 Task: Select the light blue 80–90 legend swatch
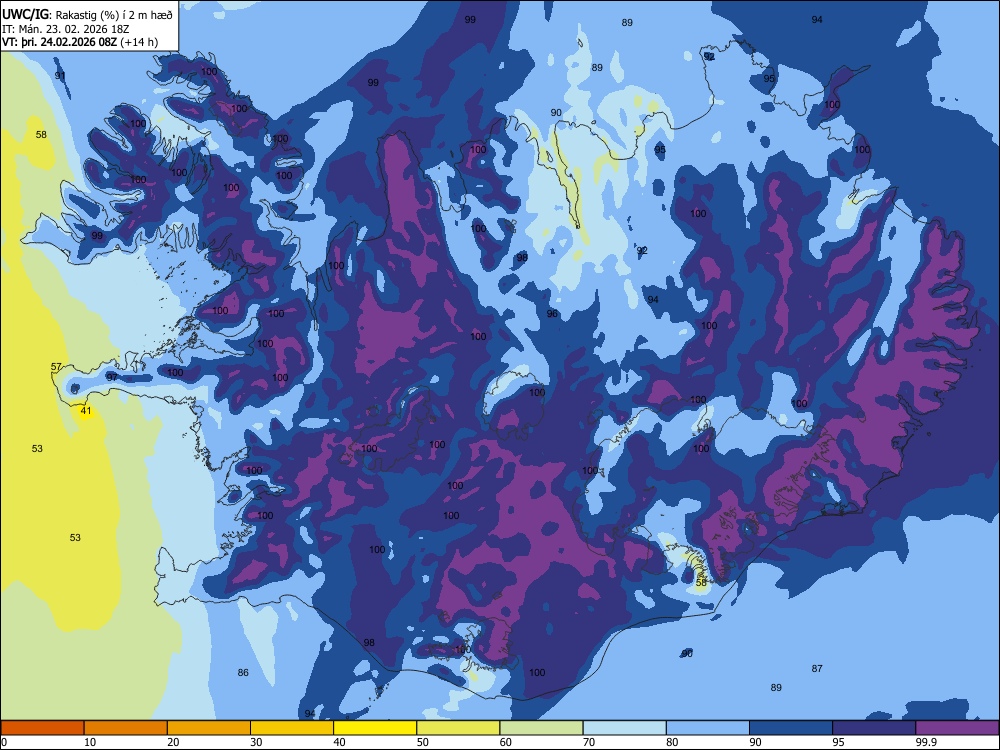pyautogui.click(x=708, y=728)
